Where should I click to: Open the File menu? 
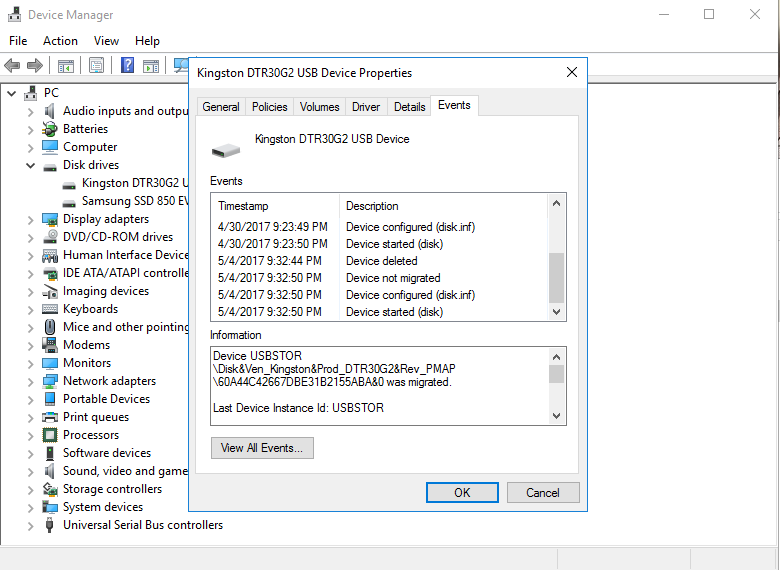point(18,41)
